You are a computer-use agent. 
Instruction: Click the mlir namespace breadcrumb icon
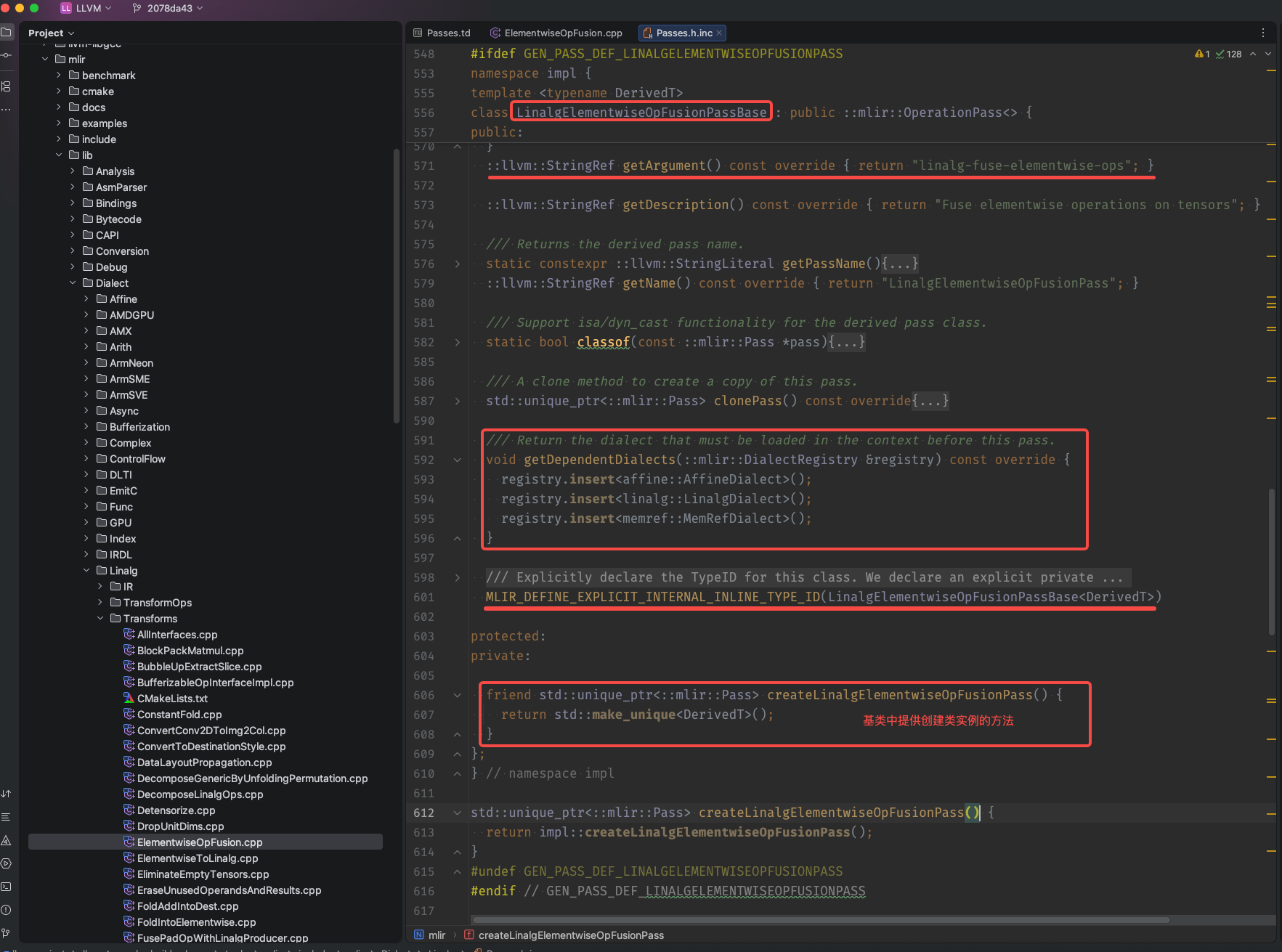click(419, 935)
